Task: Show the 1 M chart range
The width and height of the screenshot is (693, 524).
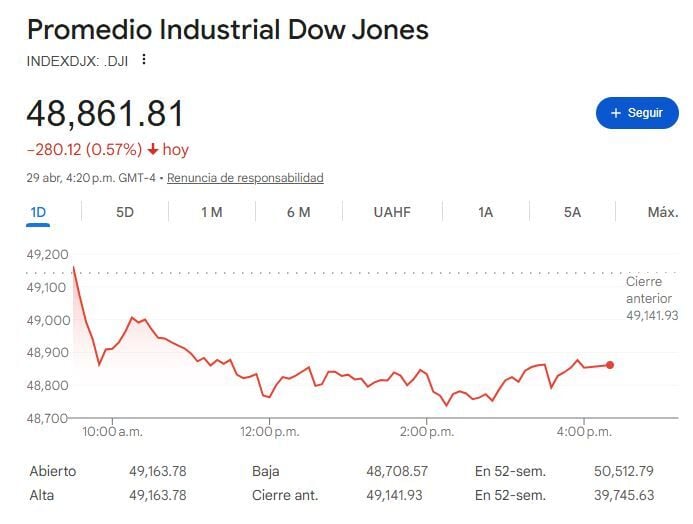Action: (211, 212)
